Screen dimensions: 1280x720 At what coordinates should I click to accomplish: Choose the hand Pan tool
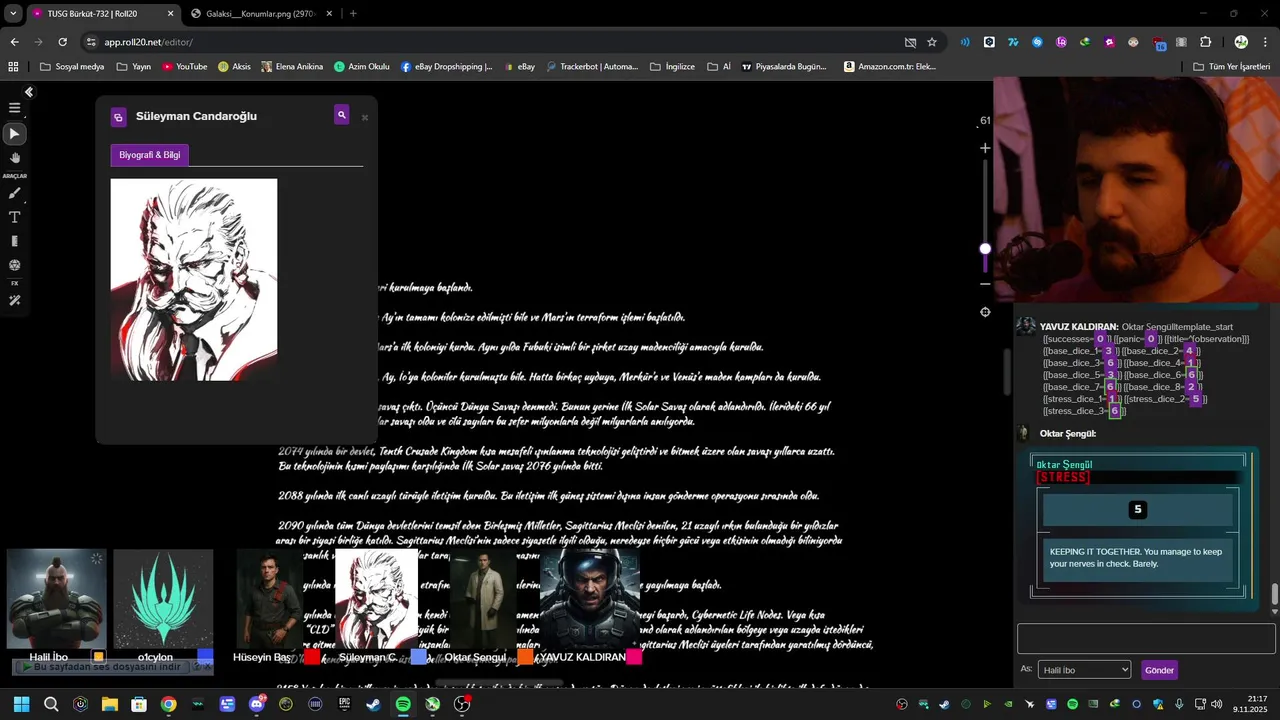[x=14, y=157]
